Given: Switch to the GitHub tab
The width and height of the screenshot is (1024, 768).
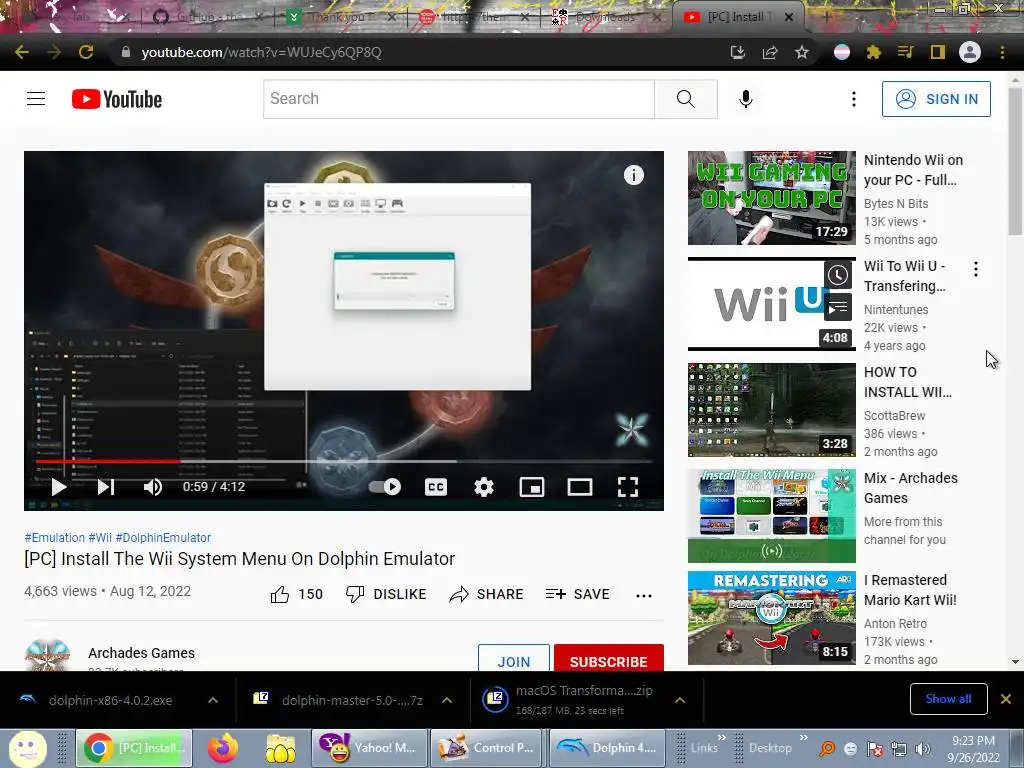Looking at the screenshot, I should point(209,18).
